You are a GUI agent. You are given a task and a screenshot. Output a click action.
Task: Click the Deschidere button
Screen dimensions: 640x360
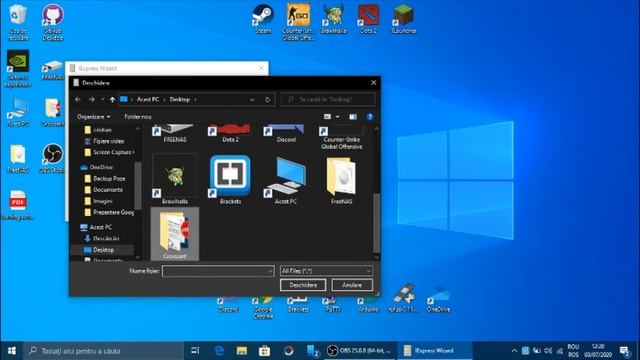(x=303, y=285)
